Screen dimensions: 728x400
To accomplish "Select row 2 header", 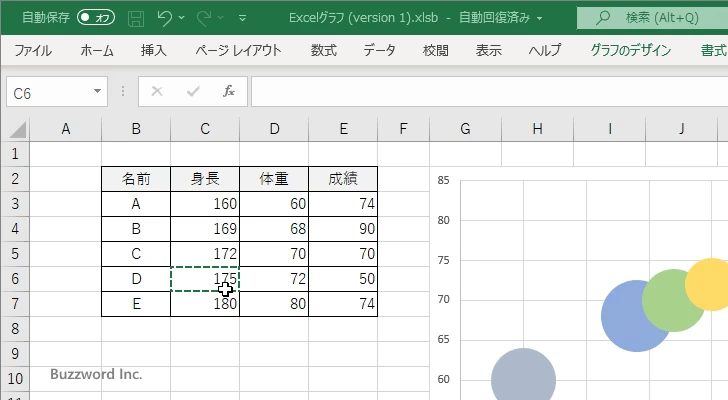I will (15, 179).
